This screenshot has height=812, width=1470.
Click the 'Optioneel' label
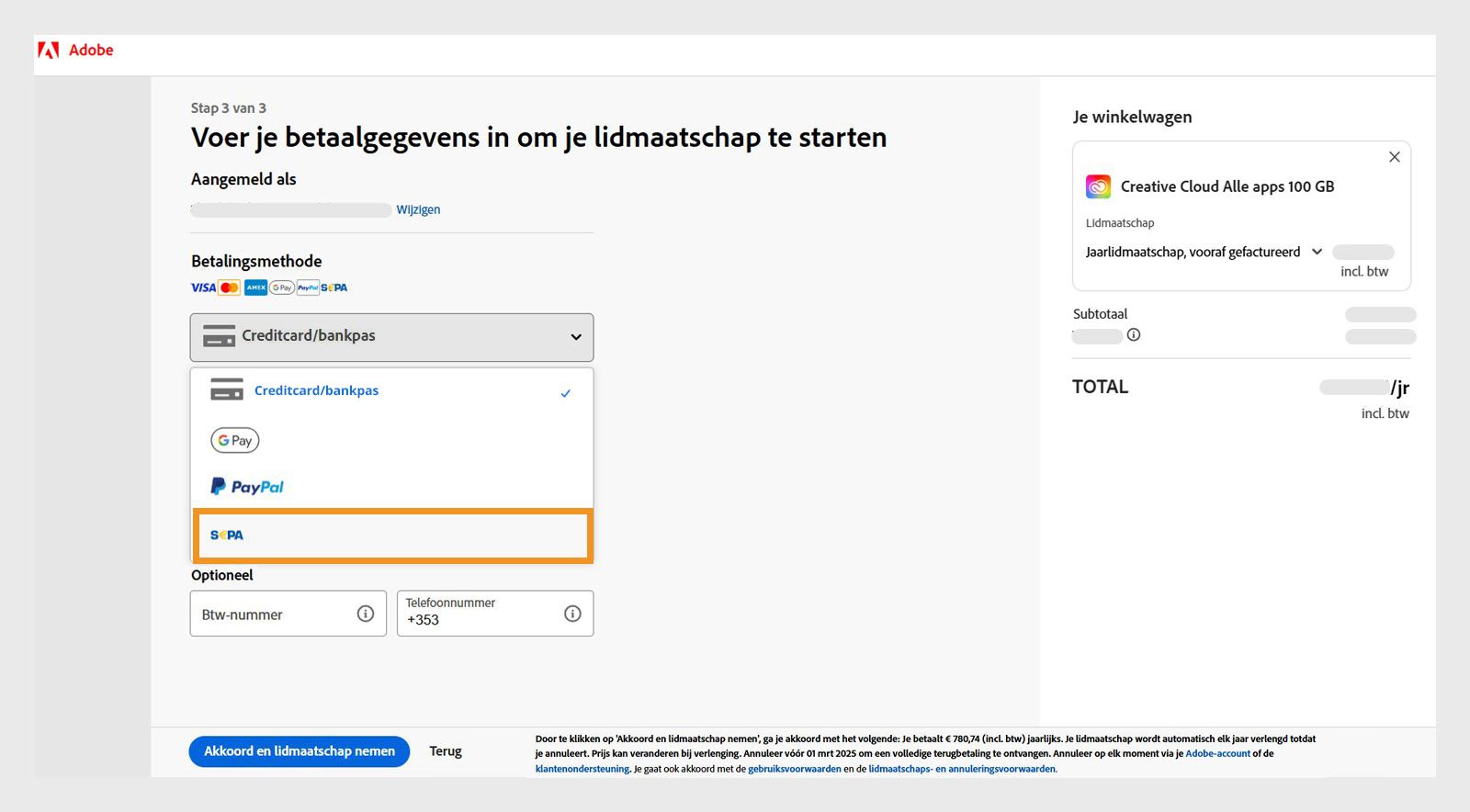pos(222,575)
